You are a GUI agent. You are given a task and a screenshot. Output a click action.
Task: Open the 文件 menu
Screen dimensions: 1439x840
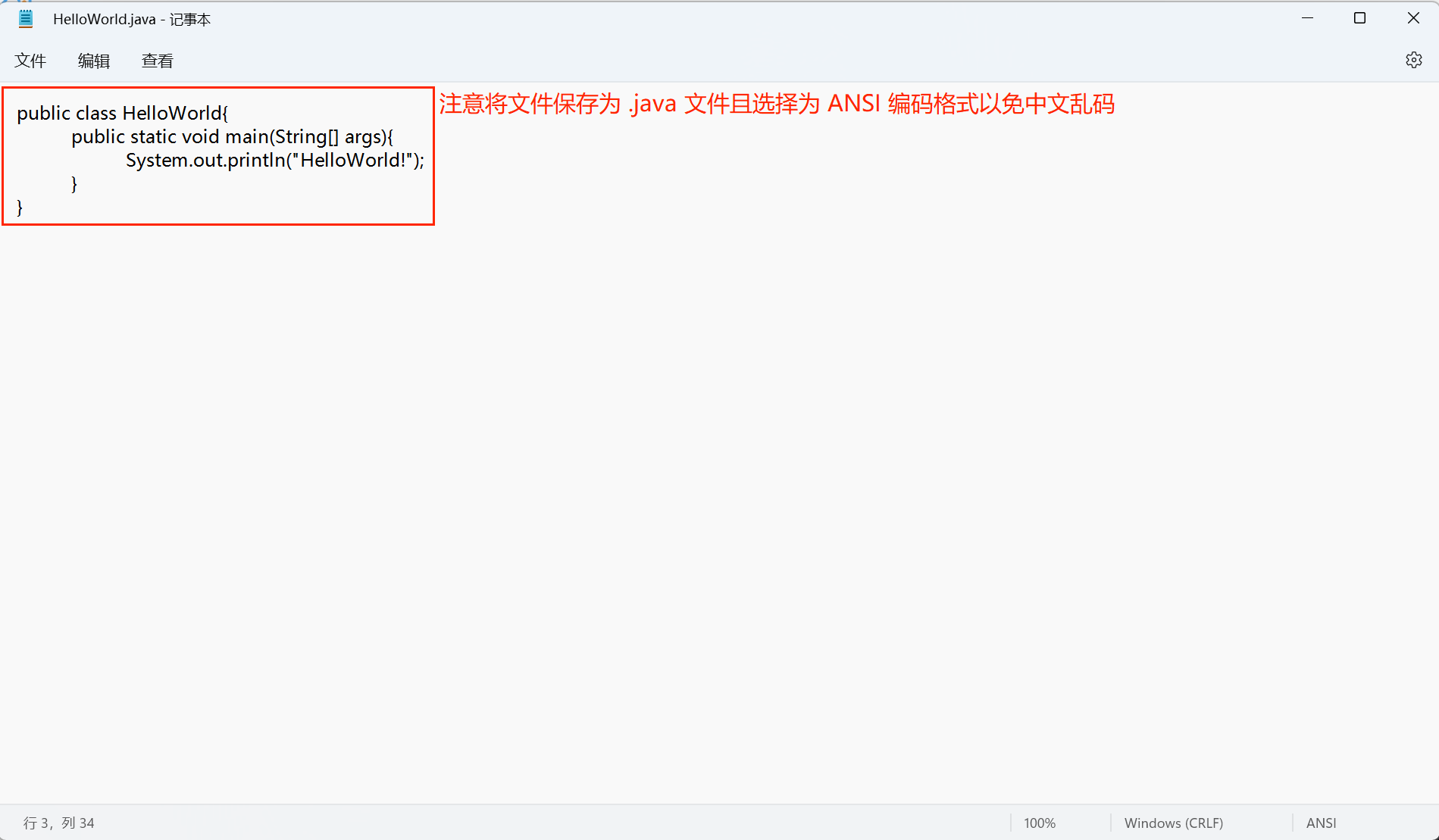[30, 61]
